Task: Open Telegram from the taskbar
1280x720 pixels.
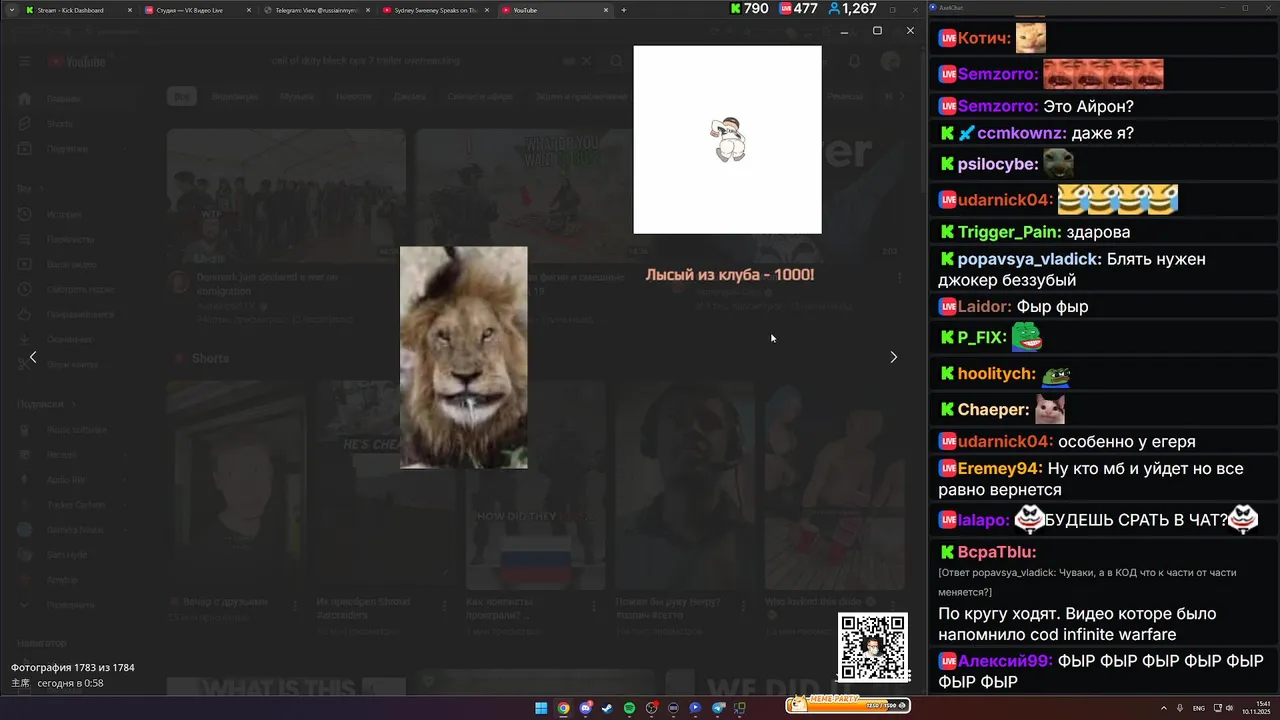Action: pyautogui.click(x=717, y=708)
